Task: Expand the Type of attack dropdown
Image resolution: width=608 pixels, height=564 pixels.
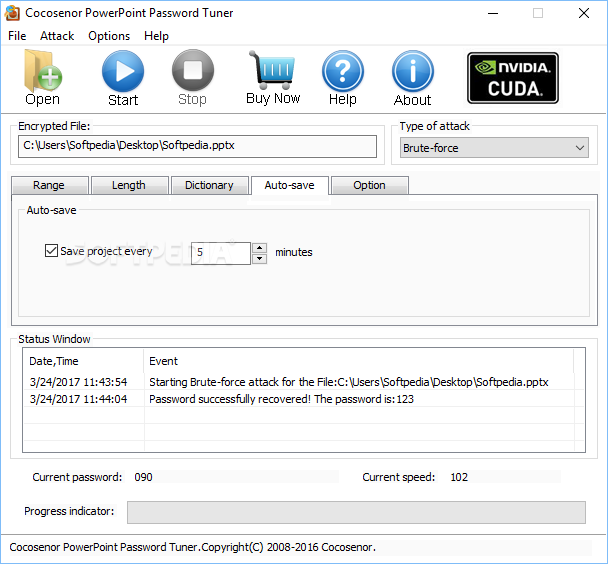Action: tap(494, 148)
